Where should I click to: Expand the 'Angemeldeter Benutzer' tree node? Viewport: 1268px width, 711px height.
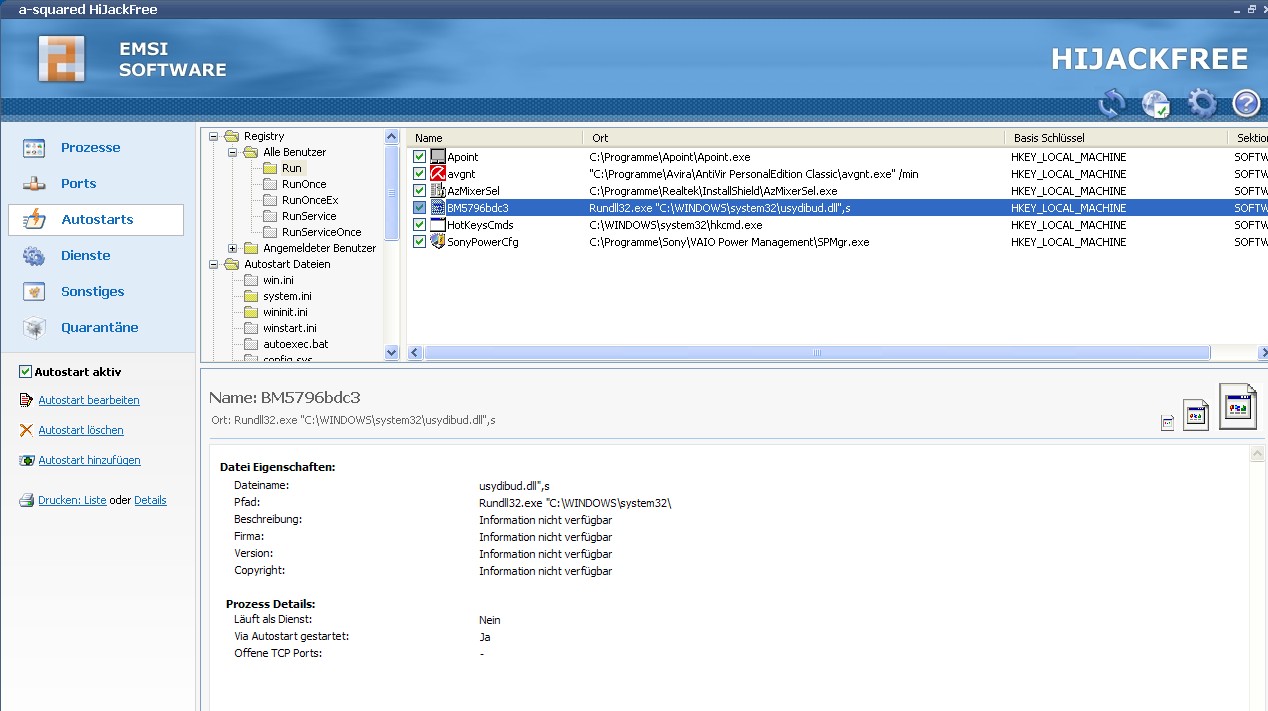[233, 248]
